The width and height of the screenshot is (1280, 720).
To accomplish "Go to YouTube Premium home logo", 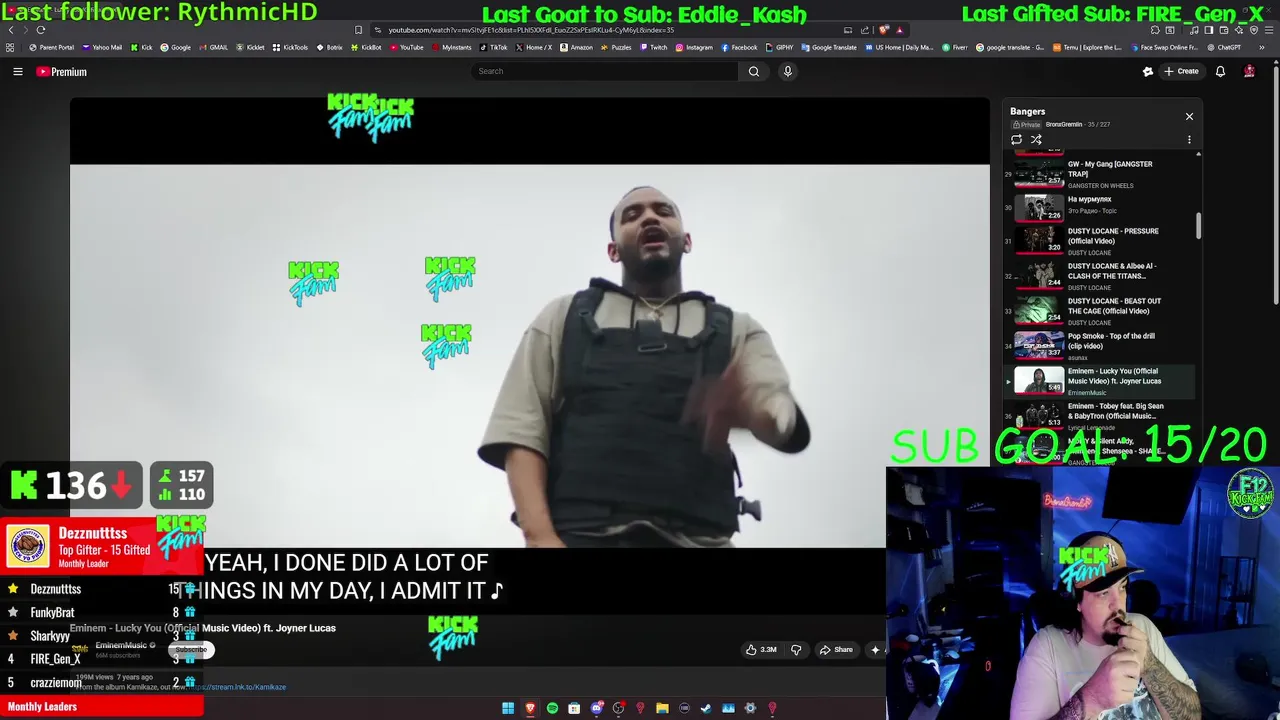I will click(x=62, y=71).
